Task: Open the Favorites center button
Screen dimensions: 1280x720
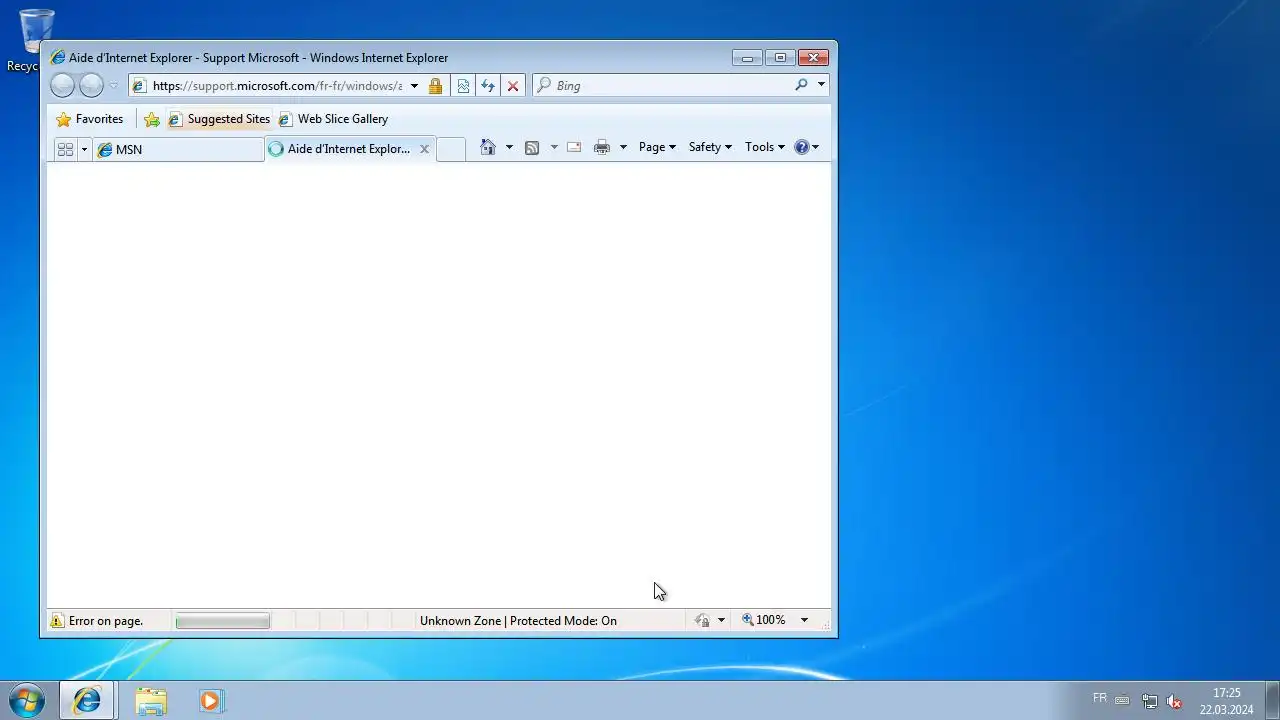Action: (x=90, y=119)
